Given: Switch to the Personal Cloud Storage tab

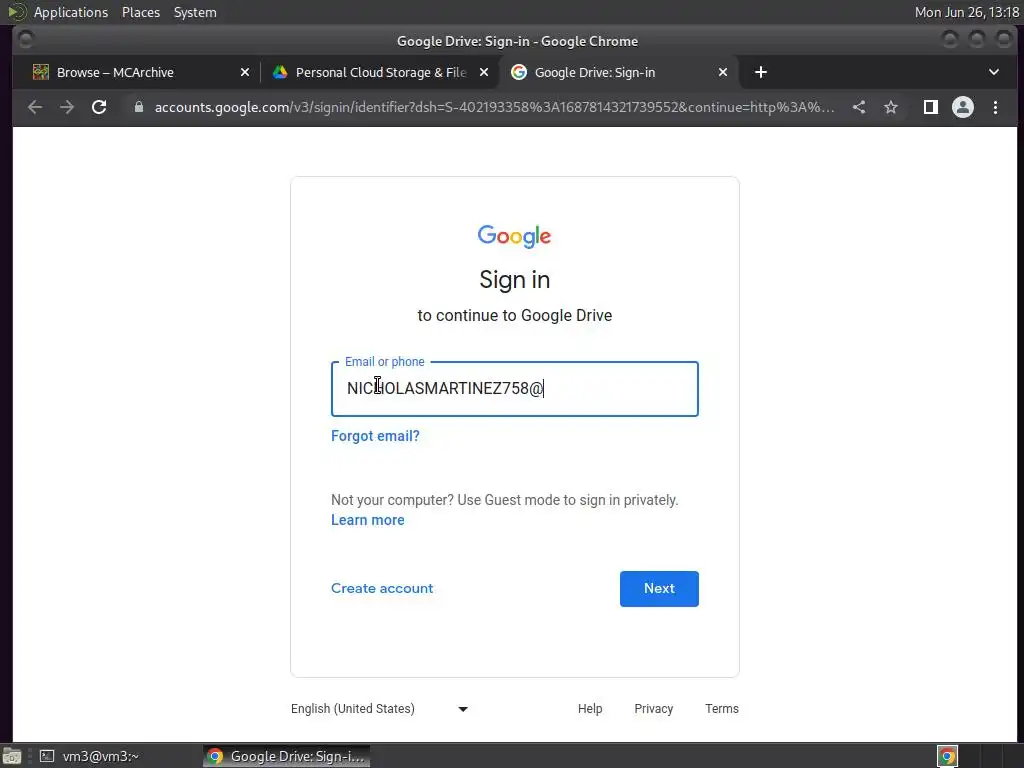Looking at the screenshot, I should click(x=380, y=72).
